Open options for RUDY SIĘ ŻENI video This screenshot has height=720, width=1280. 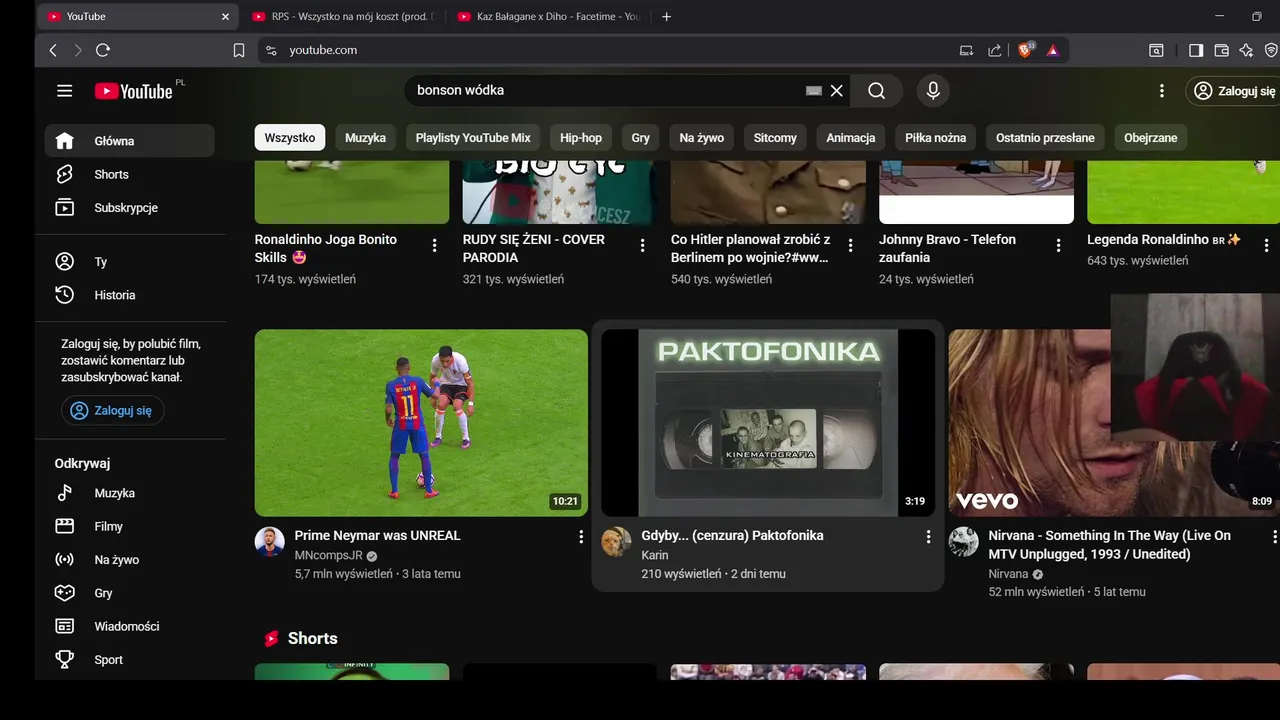[x=642, y=245]
